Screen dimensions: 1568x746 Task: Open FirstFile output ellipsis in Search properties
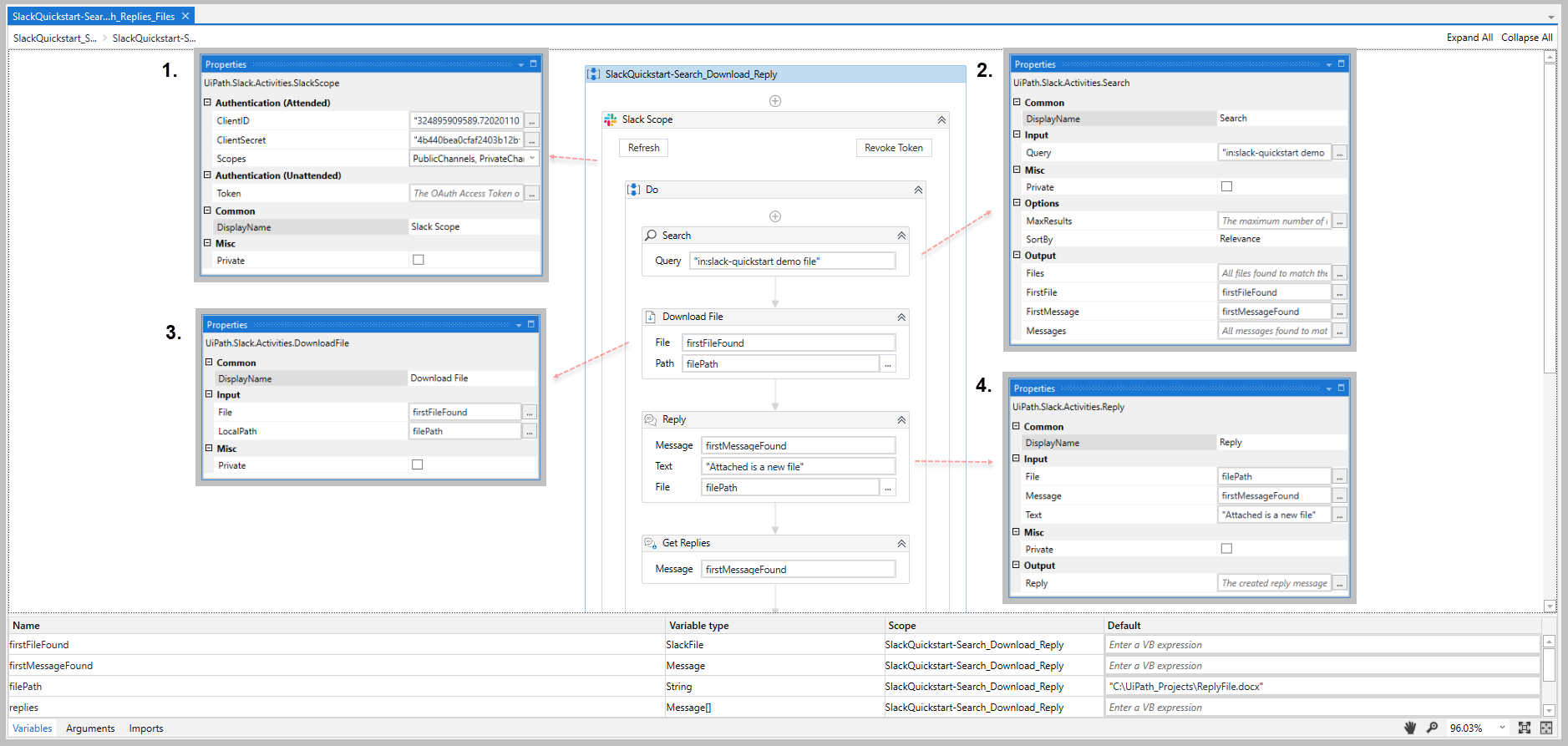click(1340, 292)
